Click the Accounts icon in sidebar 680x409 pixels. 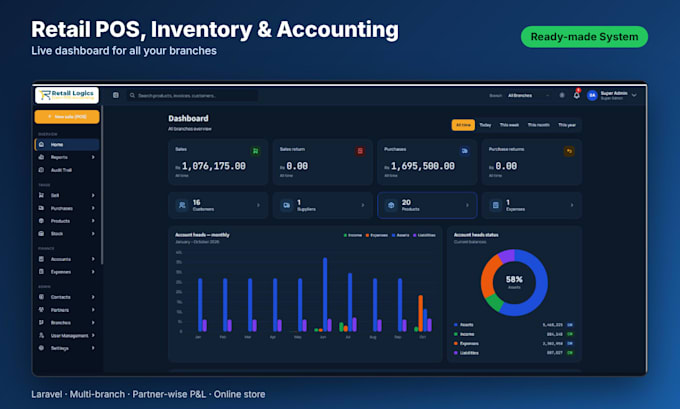click(42, 259)
